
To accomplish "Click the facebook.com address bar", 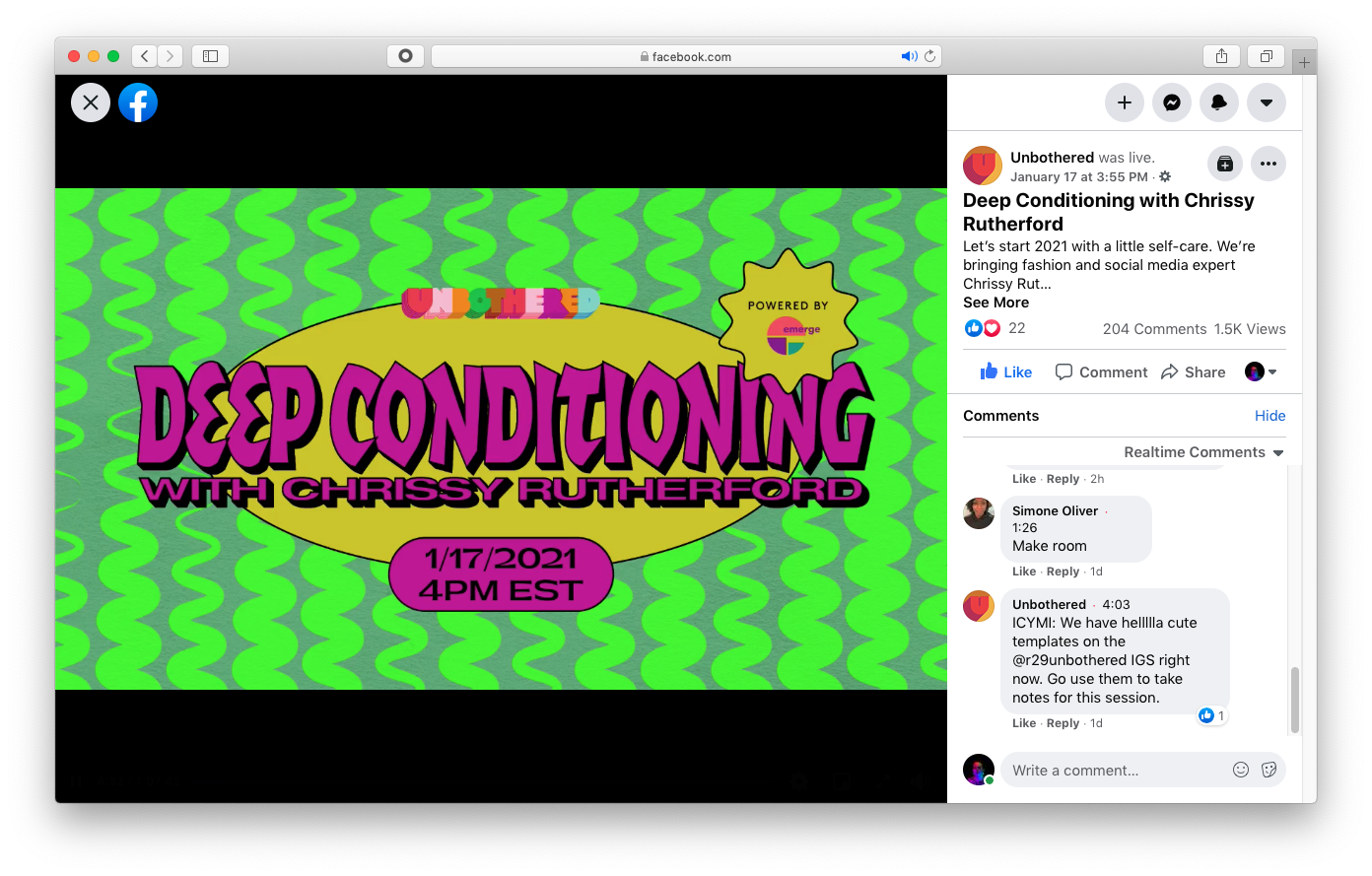I will [x=686, y=56].
